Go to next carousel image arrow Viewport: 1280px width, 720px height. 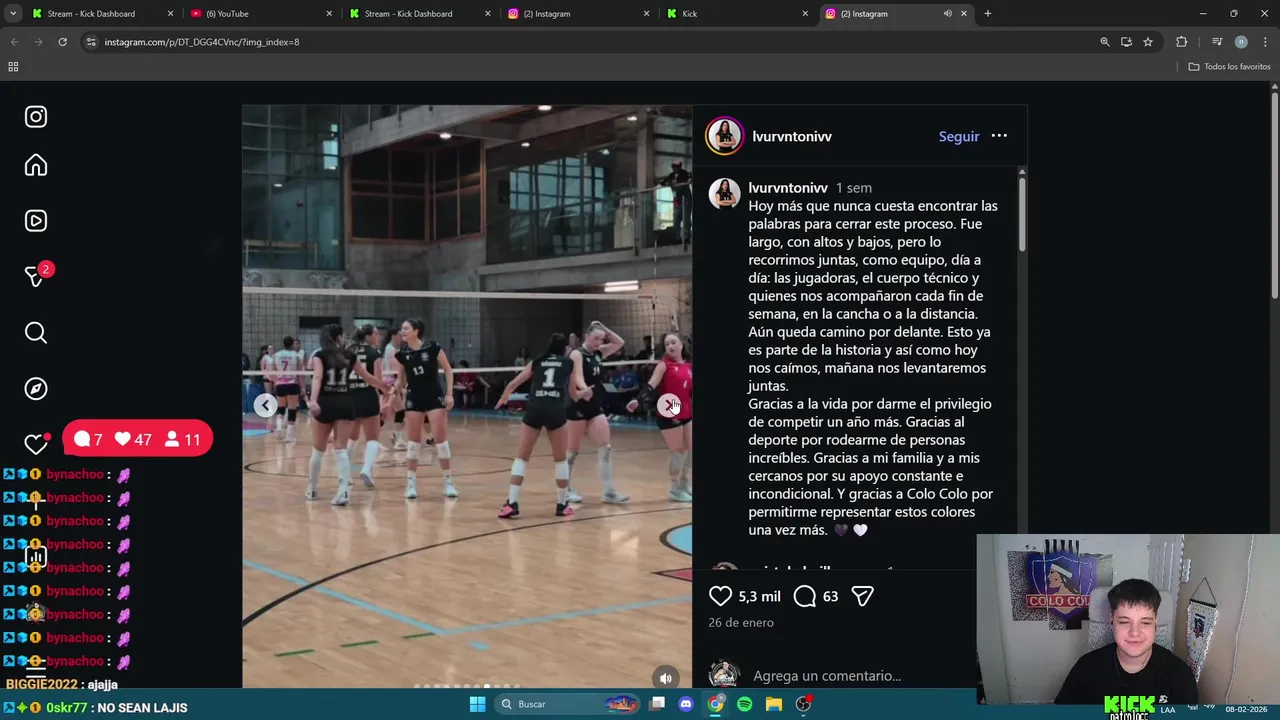[669, 405]
